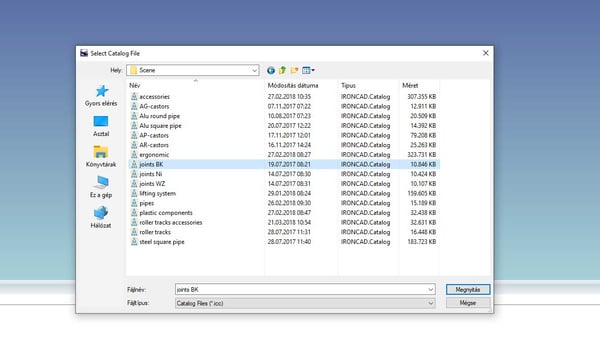The height and width of the screenshot is (362, 600).
Task: Select the Alu round pipe file icon
Action: click(134, 116)
